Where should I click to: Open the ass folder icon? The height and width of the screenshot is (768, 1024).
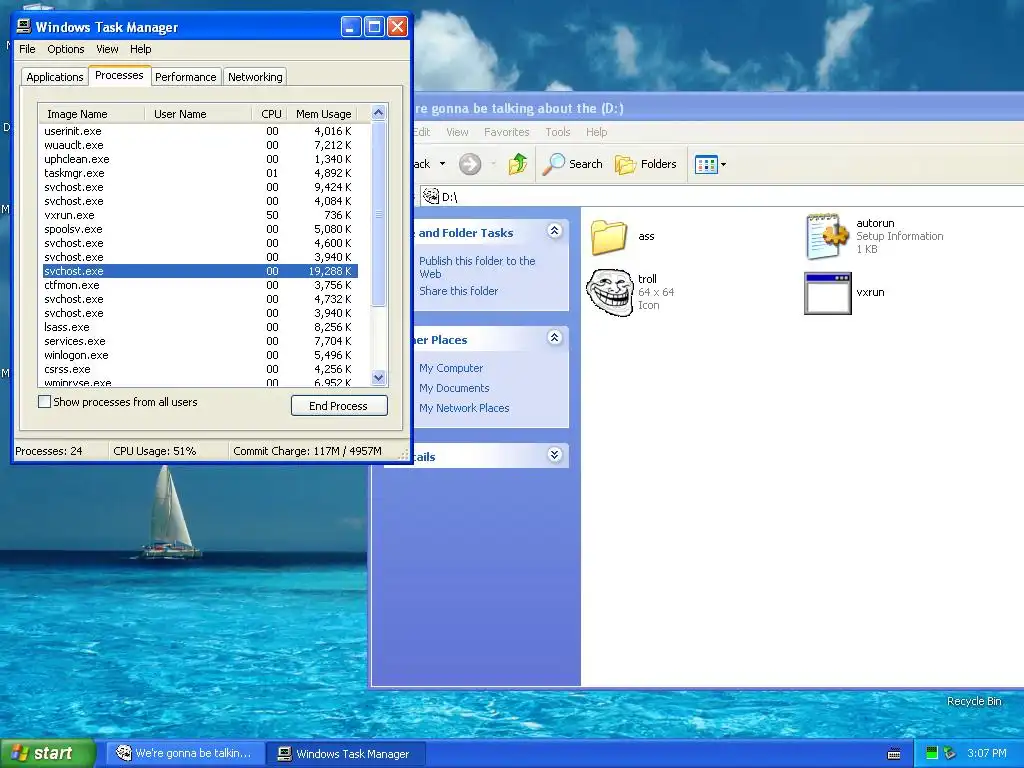point(609,236)
